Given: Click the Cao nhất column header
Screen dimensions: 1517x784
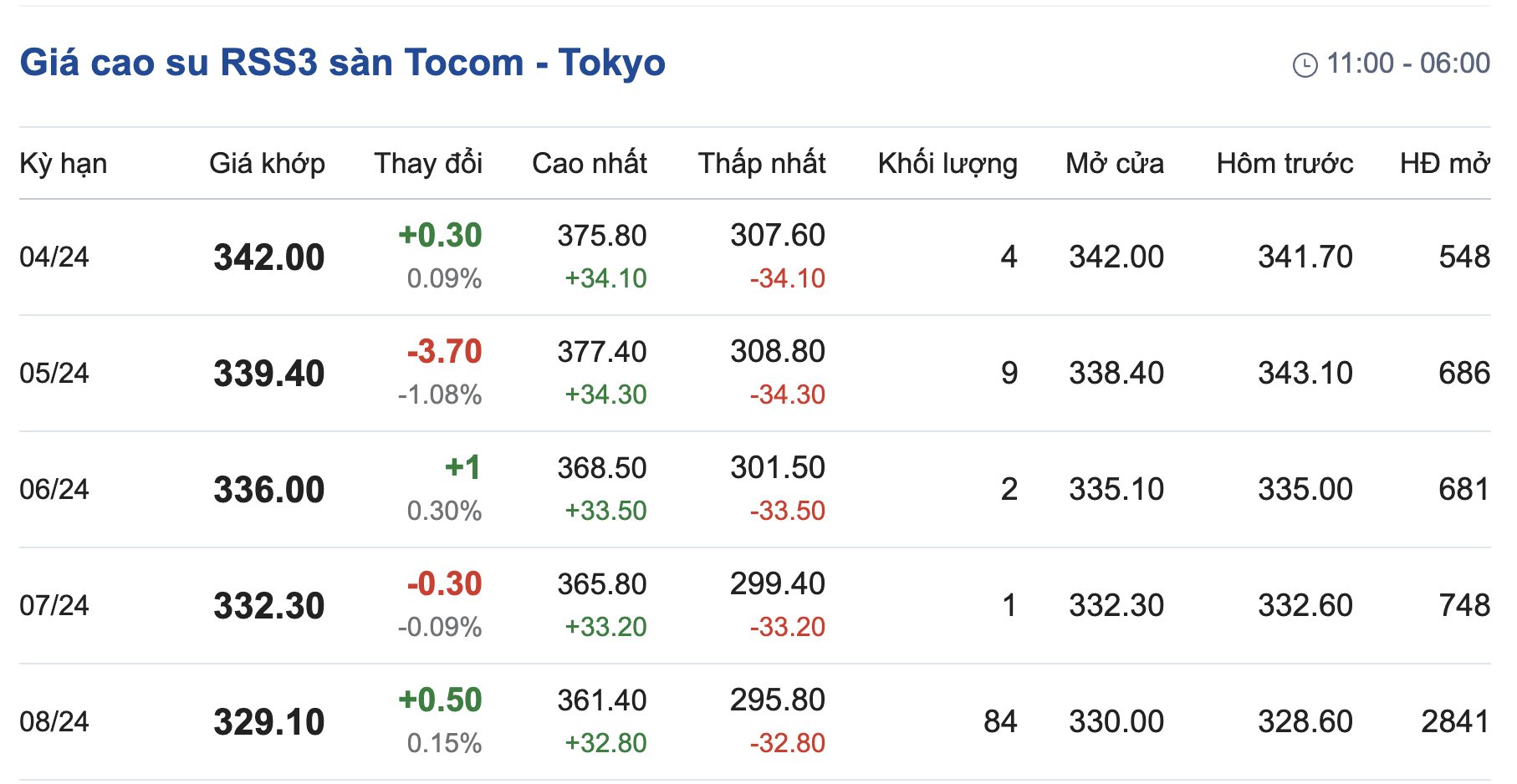Looking at the screenshot, I should (x=590, y=164).
